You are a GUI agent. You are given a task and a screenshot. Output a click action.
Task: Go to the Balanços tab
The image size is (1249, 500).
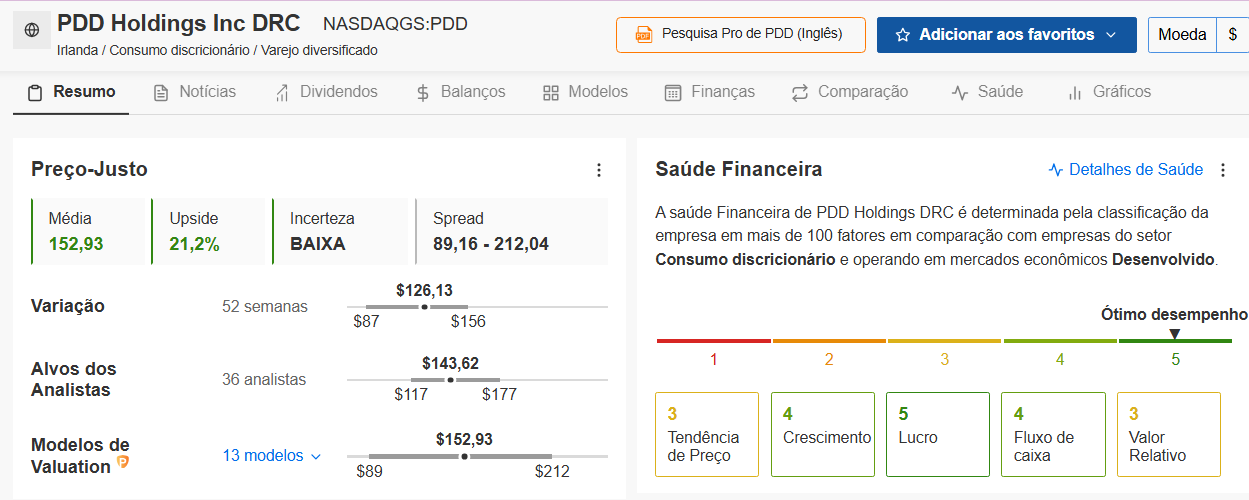[460, 92]
